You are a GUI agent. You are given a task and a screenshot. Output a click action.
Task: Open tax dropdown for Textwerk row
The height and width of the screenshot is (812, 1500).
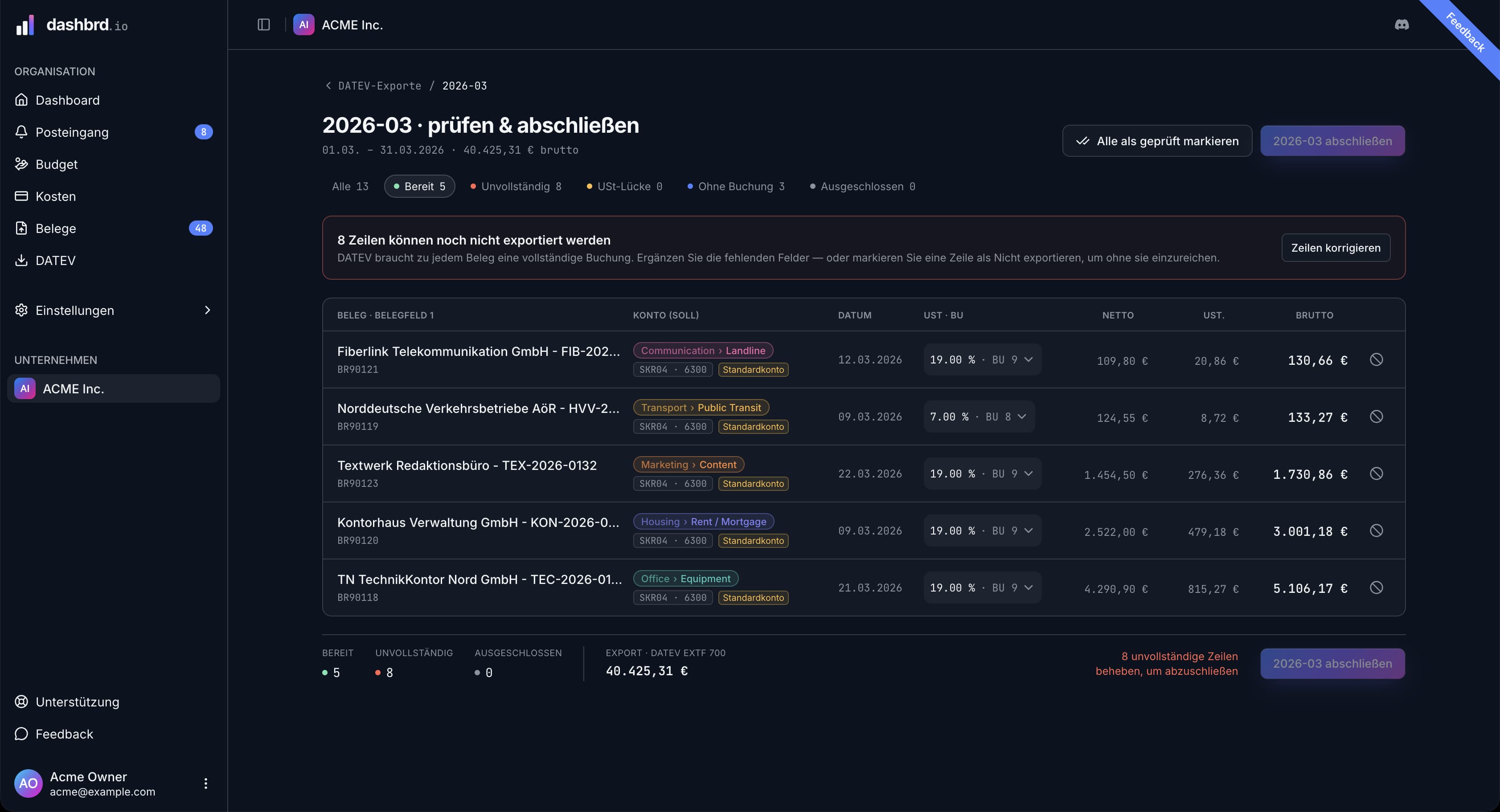pyautogui.click(x=982, y=474)
